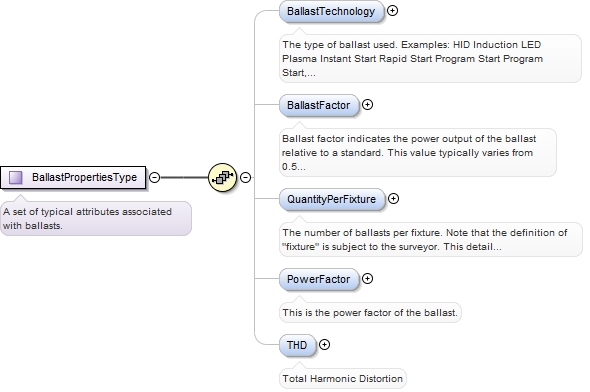Click the purple square type icon
590x392 pixels.
pos(15,177)
